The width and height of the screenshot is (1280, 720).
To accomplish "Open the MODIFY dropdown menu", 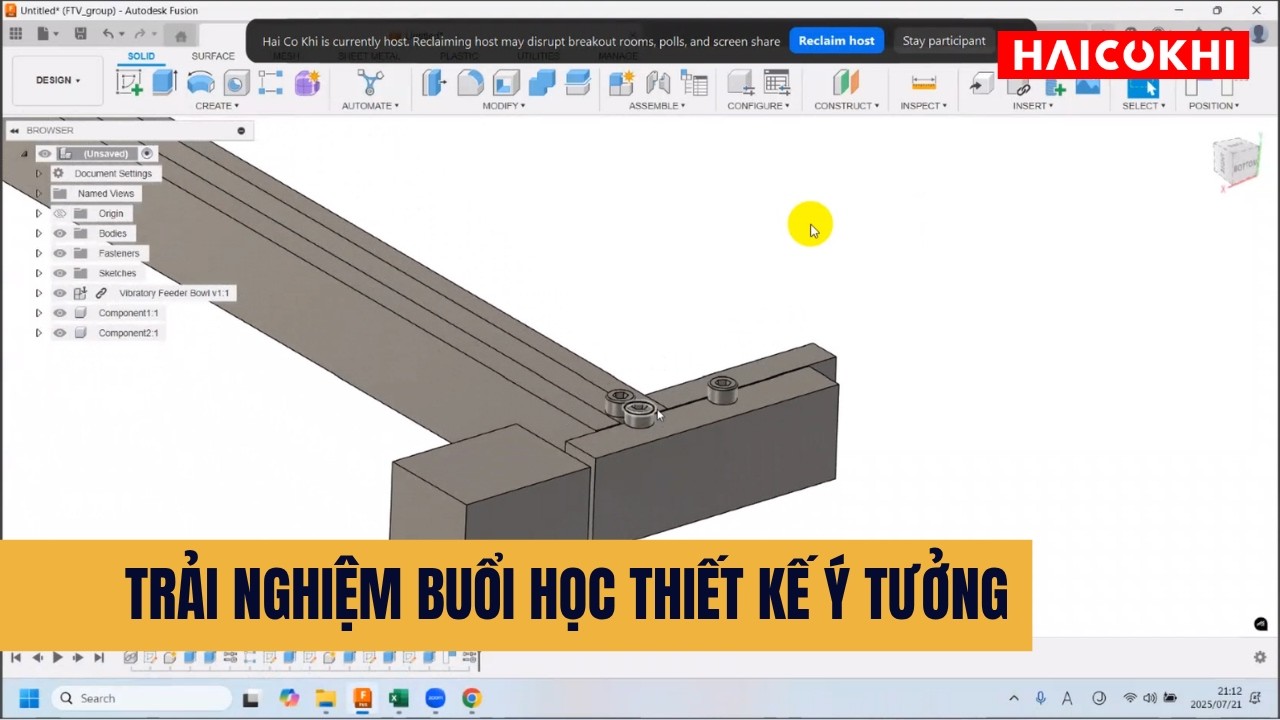I will [503, 106].
